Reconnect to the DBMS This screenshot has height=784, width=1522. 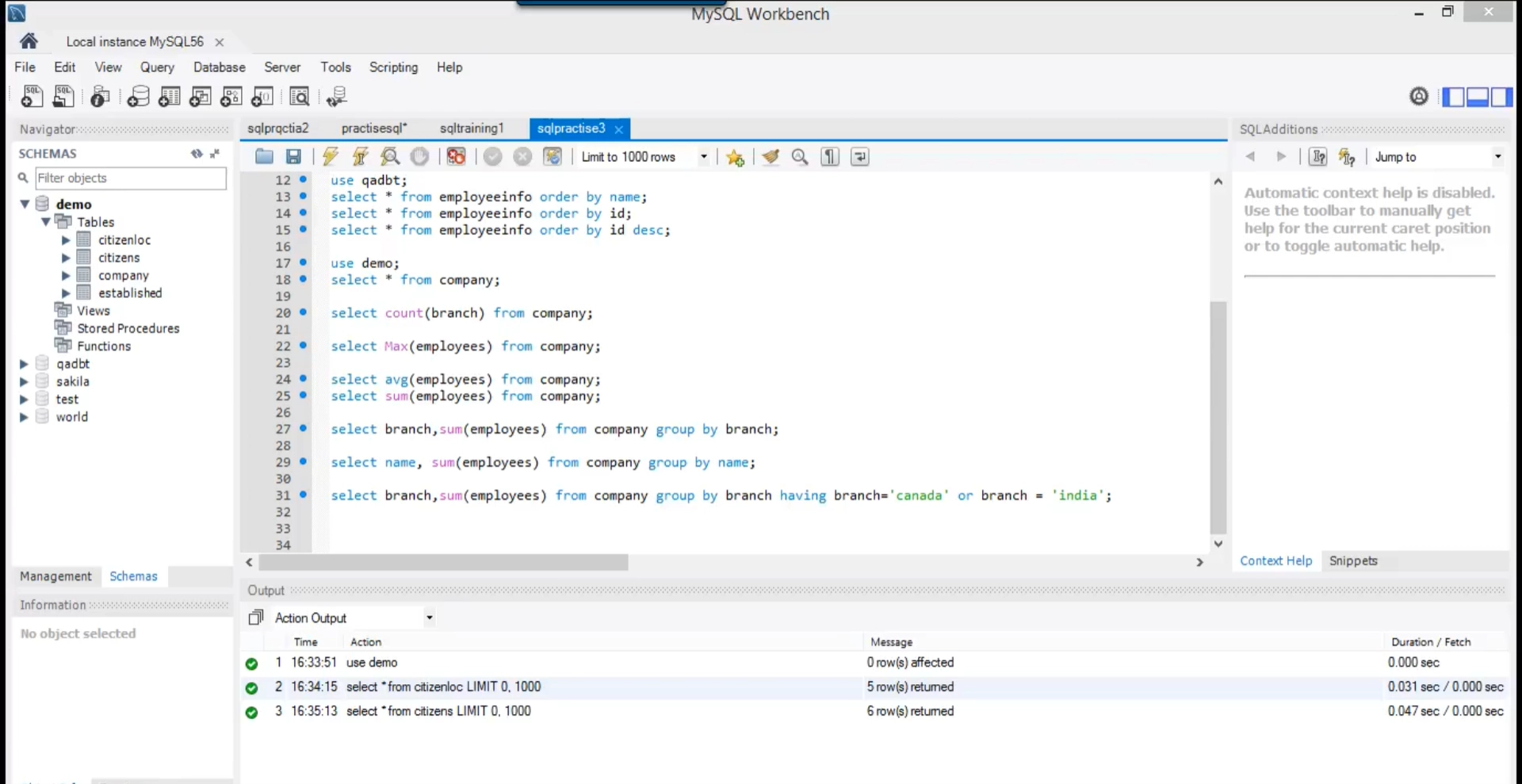tap(337, 97)
